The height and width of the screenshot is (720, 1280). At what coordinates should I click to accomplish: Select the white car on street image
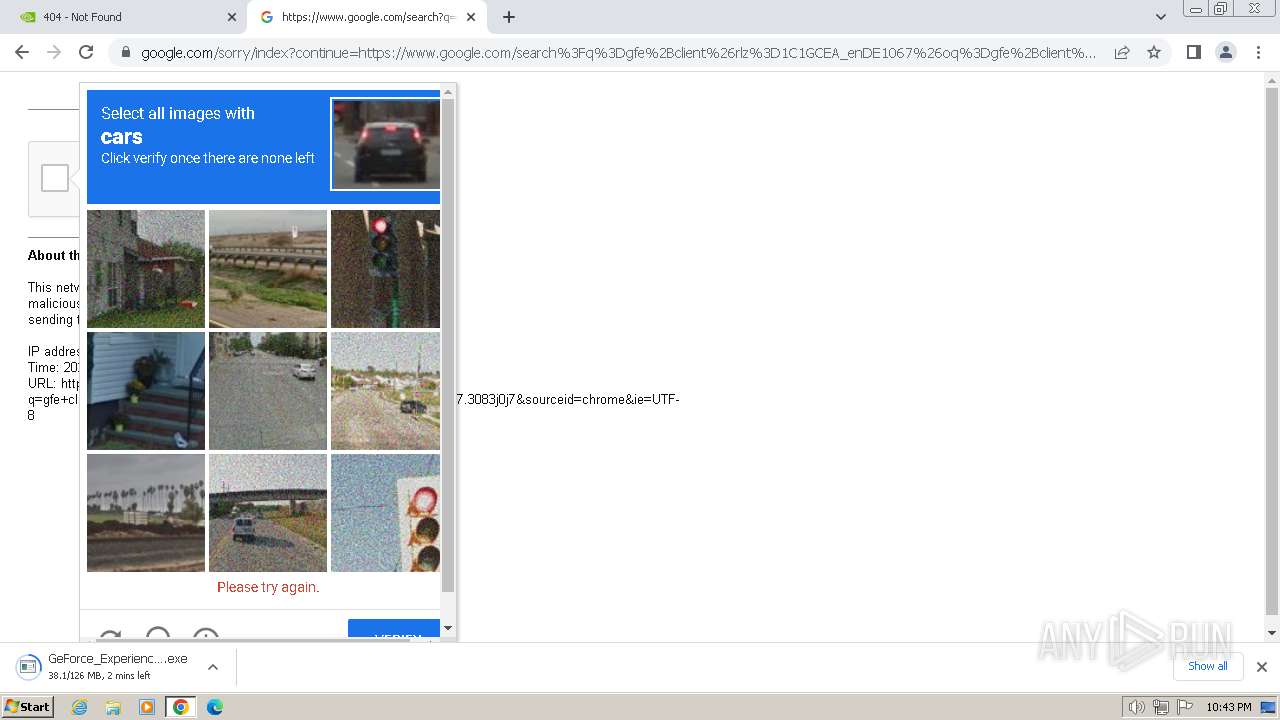point(268,391)
